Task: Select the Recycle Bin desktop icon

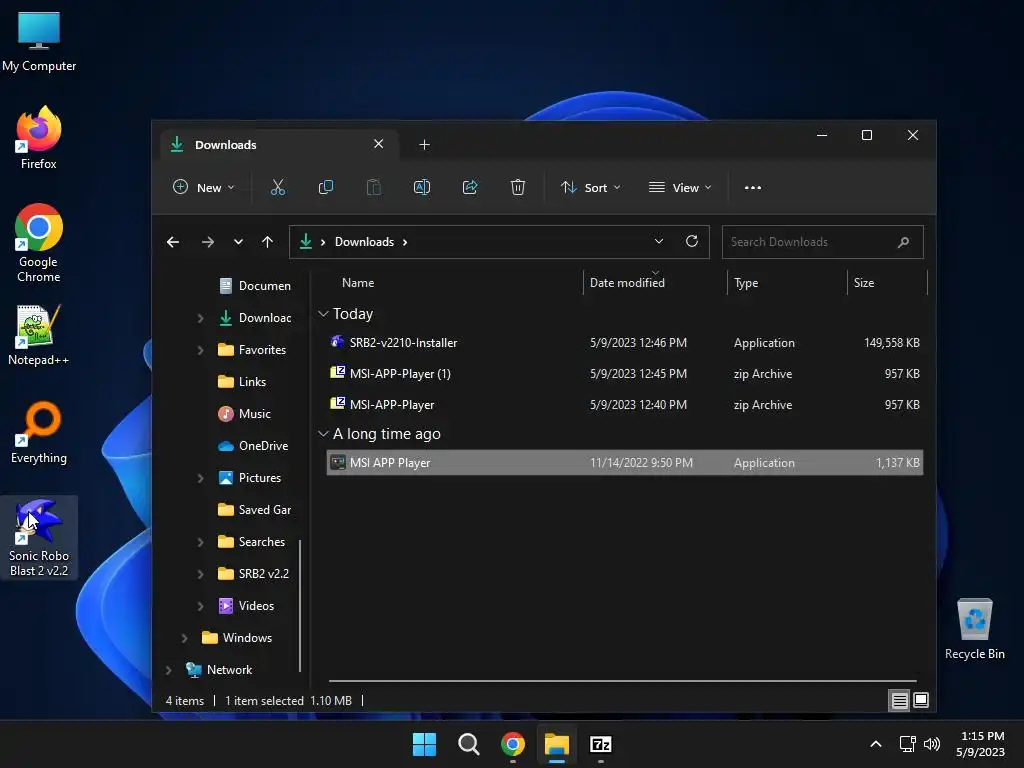Action: [974, 629]
